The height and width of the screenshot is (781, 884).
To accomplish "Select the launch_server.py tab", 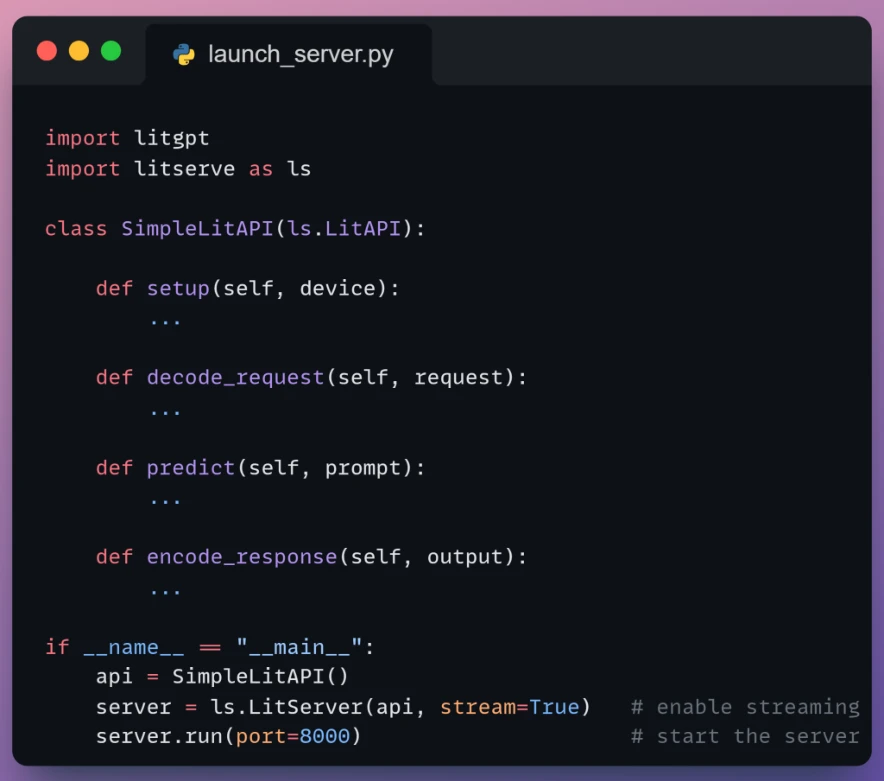I will coord(289,55).
